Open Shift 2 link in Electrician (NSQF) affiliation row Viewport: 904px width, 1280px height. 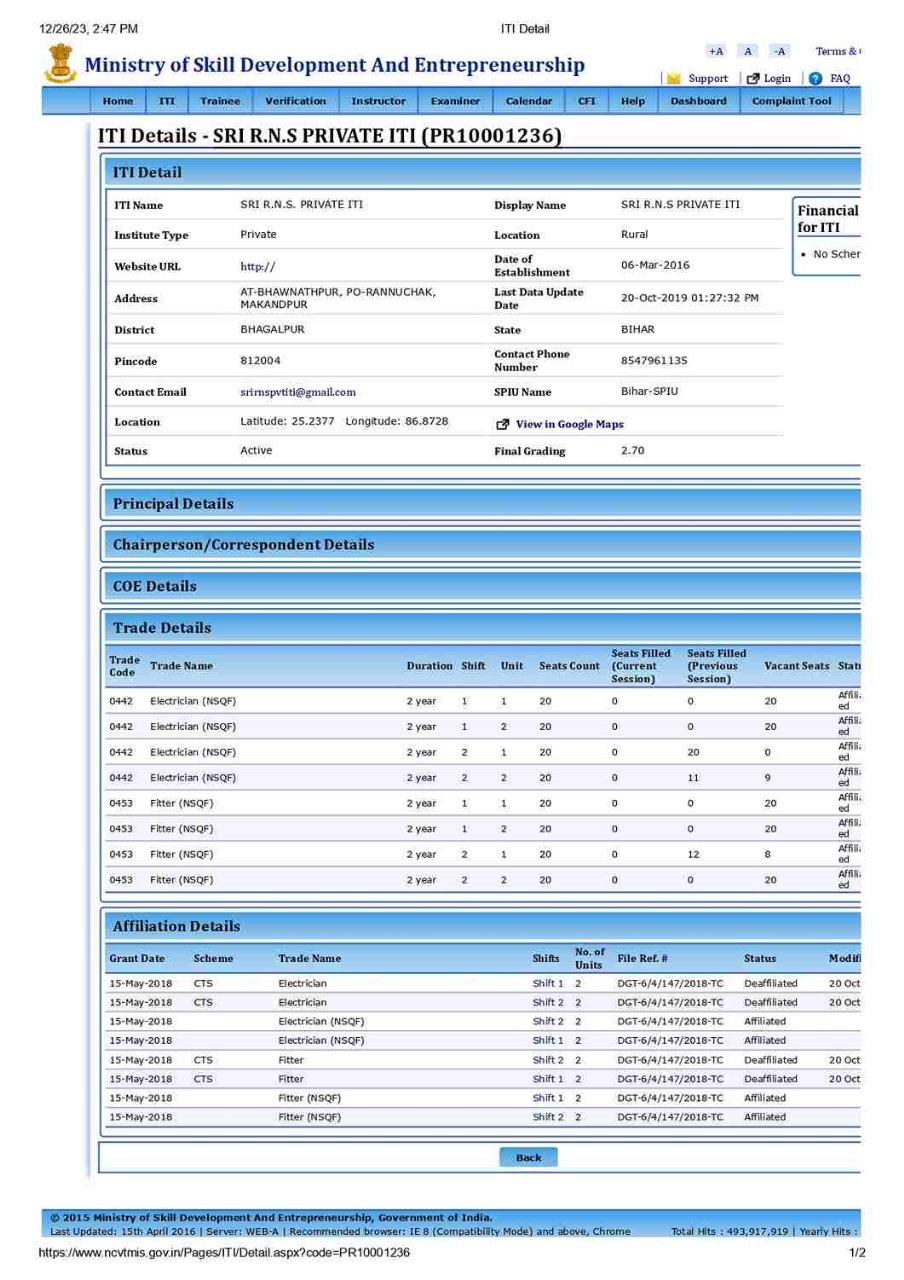coord(548,1021)
